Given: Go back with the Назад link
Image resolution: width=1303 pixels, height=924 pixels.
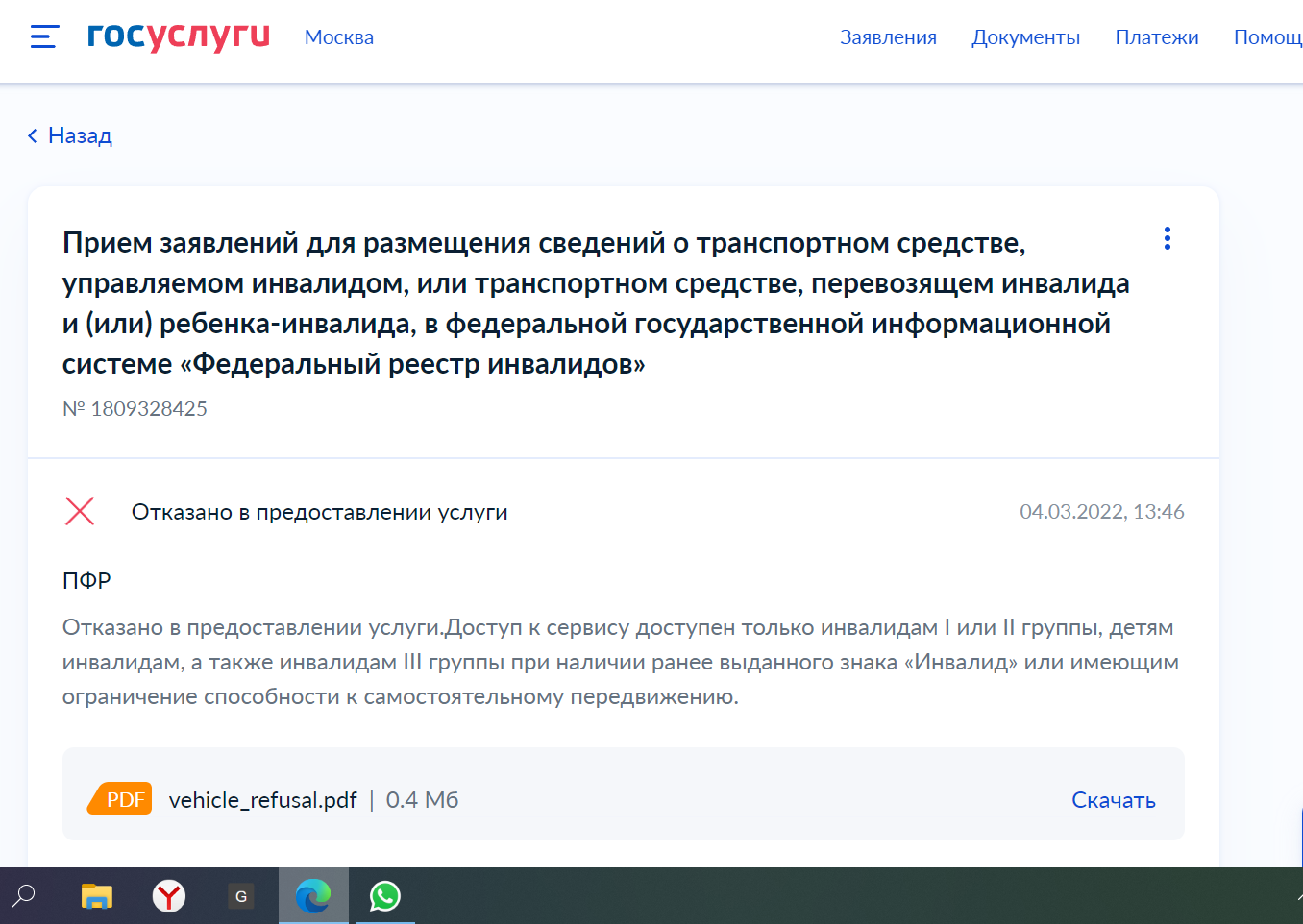Looking at the screenshot, I should point(70,135).
